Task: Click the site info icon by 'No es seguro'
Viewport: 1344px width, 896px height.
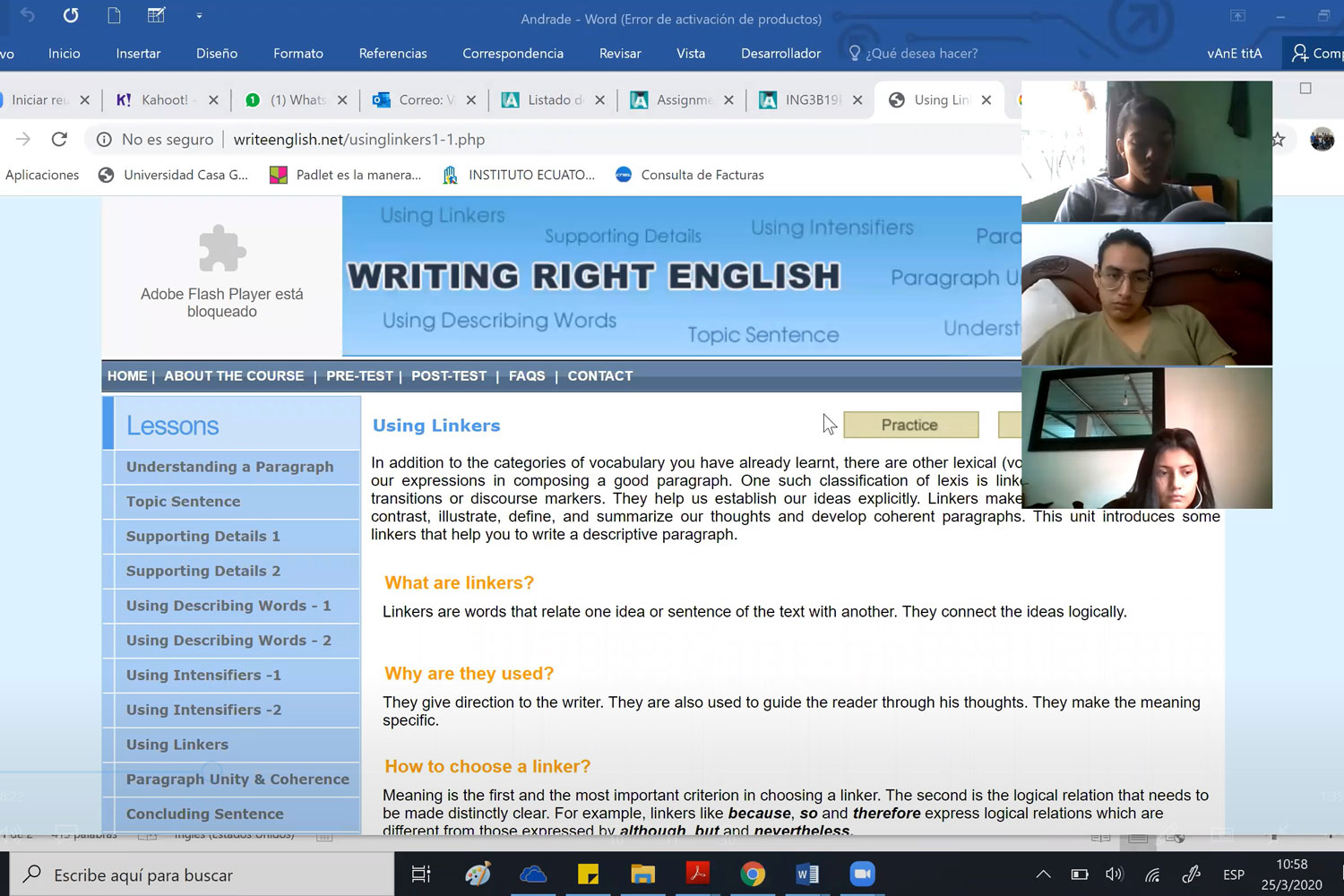Action: point(104,139)
